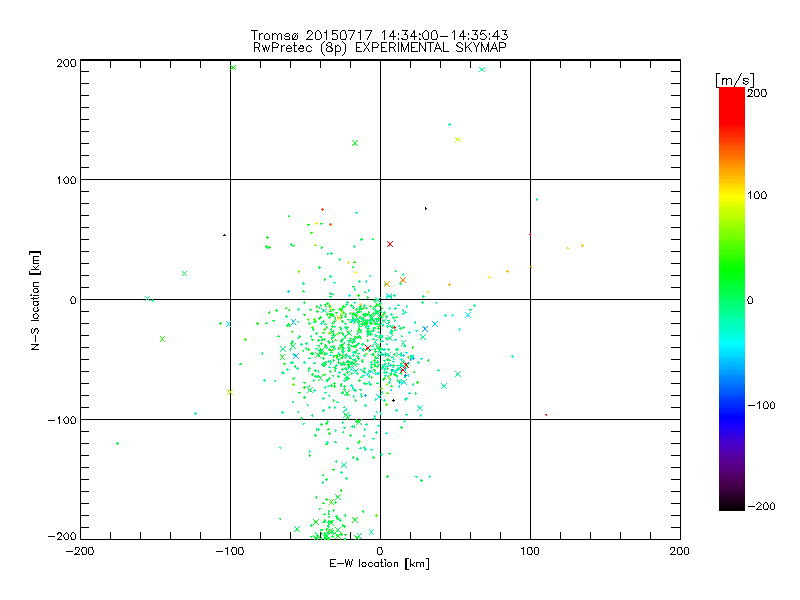800x600 pixels.
Task: Click the 'E-W location [km]' axis label
Action: [x=380, y=564]
